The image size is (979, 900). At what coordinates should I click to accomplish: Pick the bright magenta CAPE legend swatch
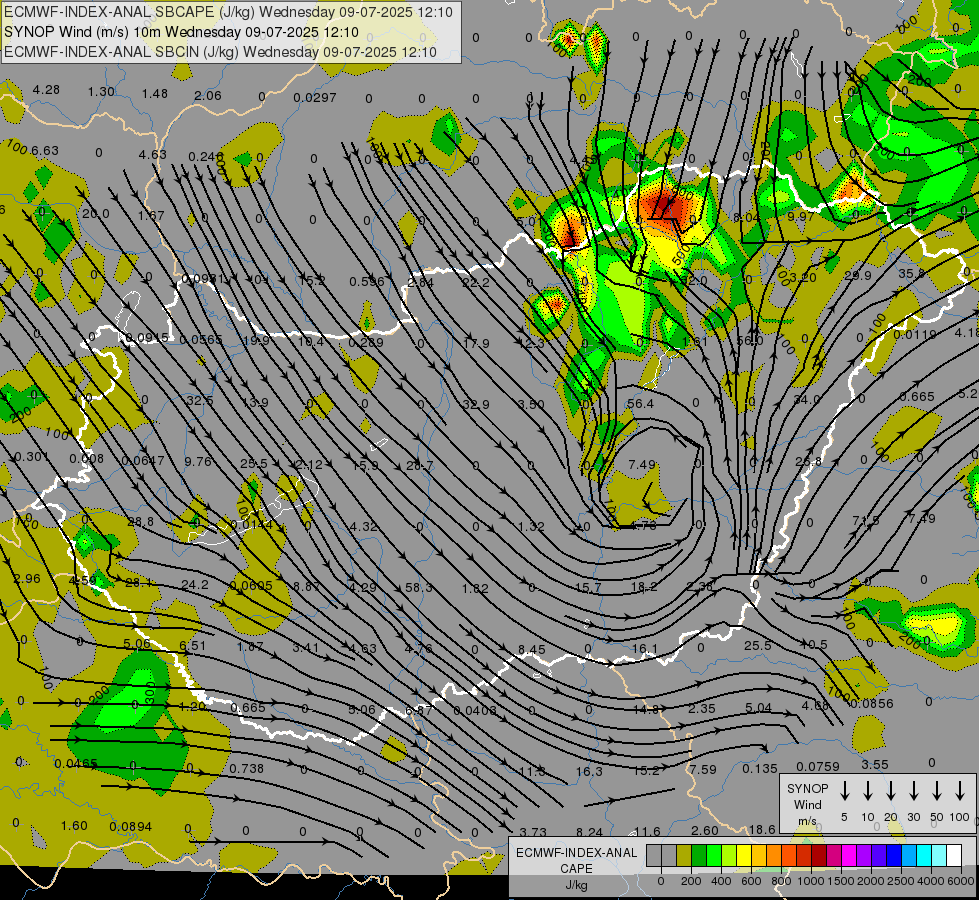pyautogui.click(x=849, y=856)
